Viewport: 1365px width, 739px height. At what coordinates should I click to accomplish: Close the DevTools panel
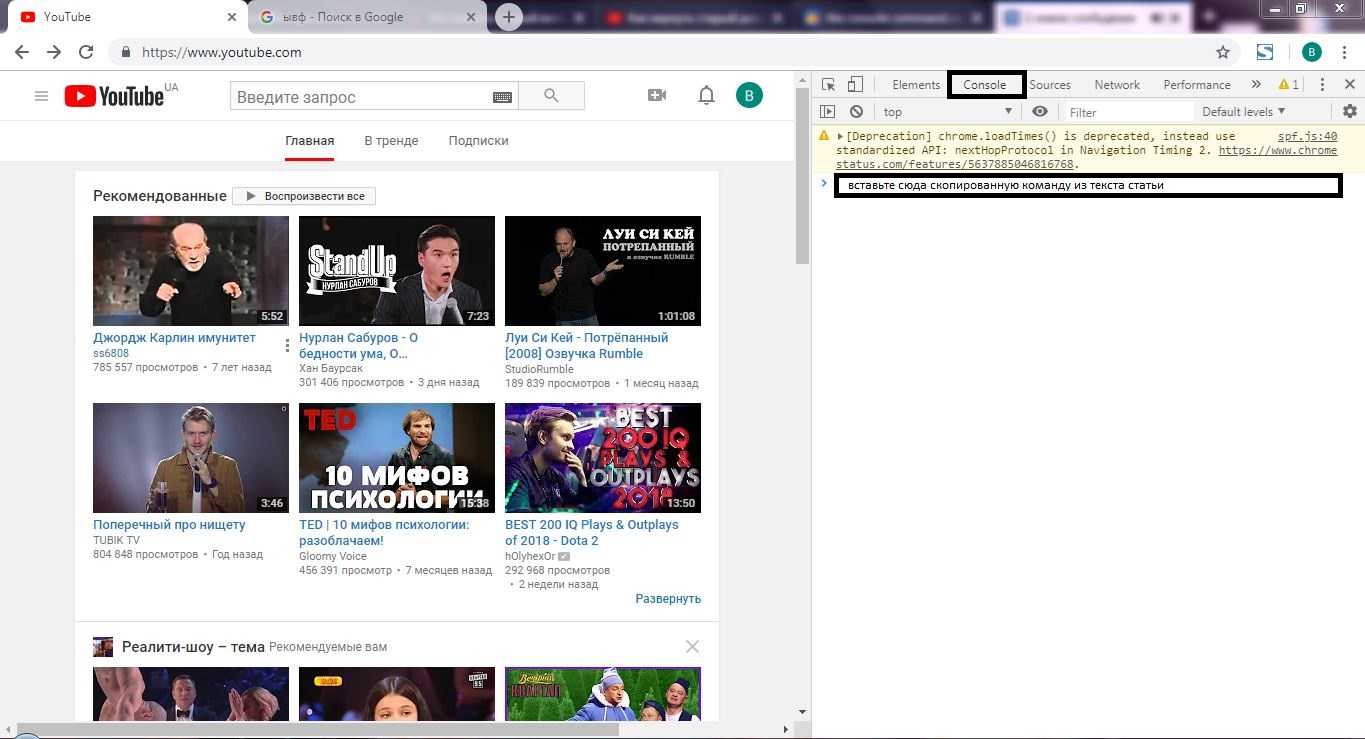[x=1349, y=85]
